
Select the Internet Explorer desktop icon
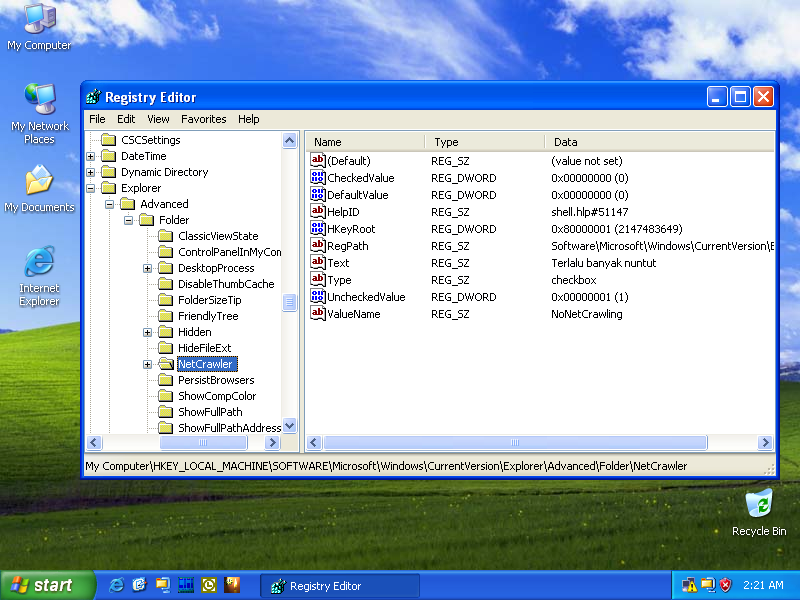coord(39,277)
